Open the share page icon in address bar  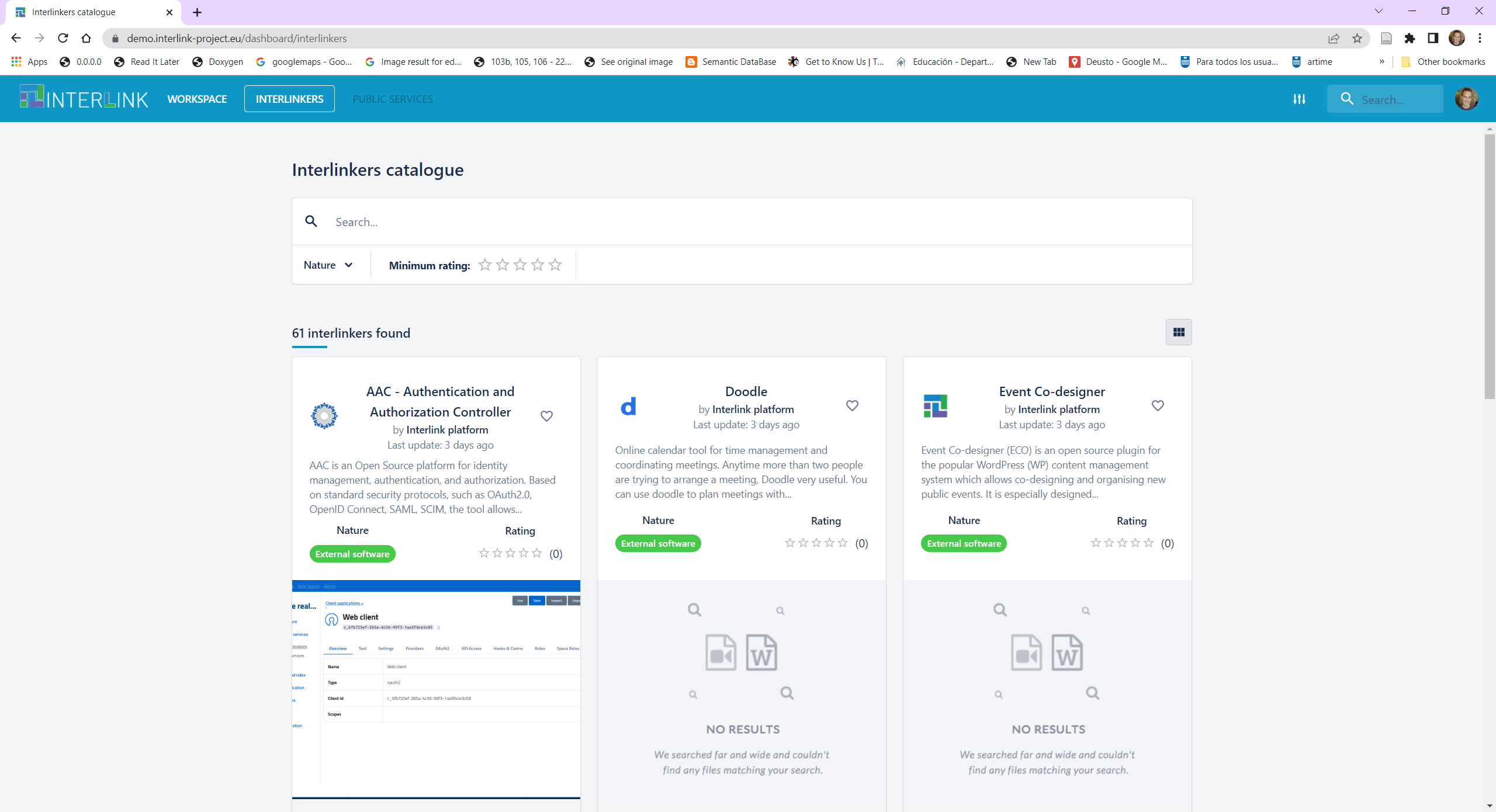tap(1334, 39)
